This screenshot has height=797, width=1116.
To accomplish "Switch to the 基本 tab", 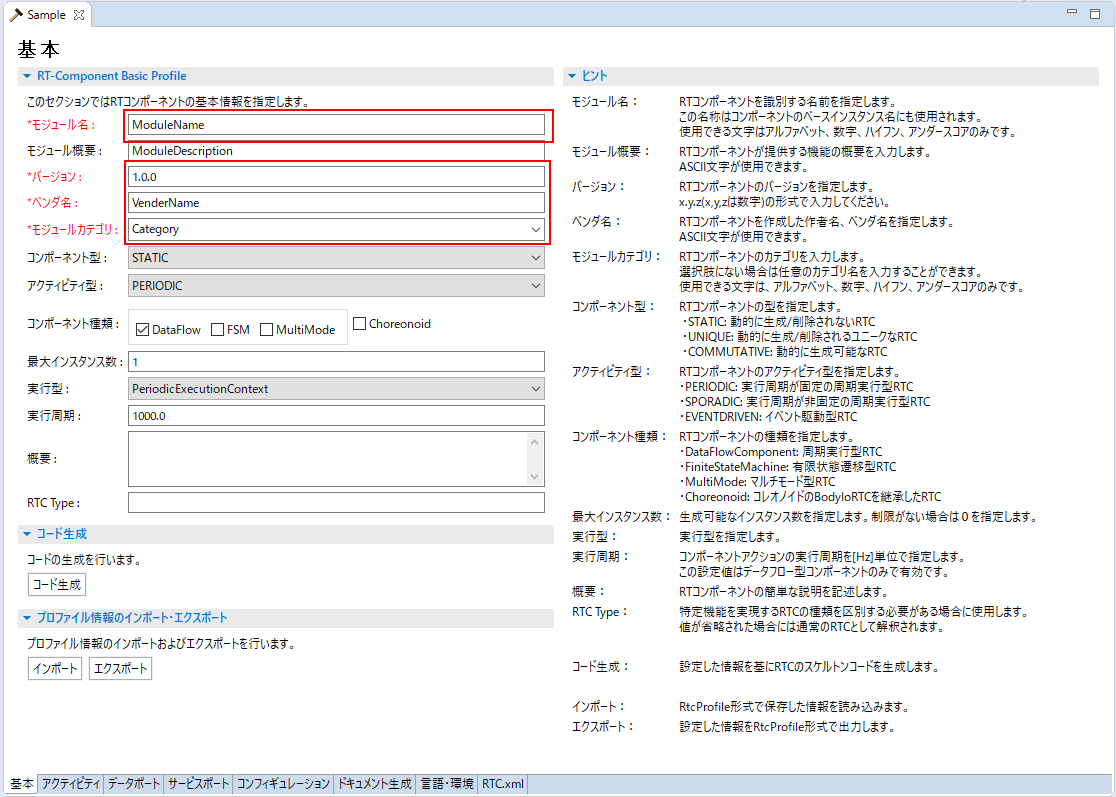I will click(21, 783).
